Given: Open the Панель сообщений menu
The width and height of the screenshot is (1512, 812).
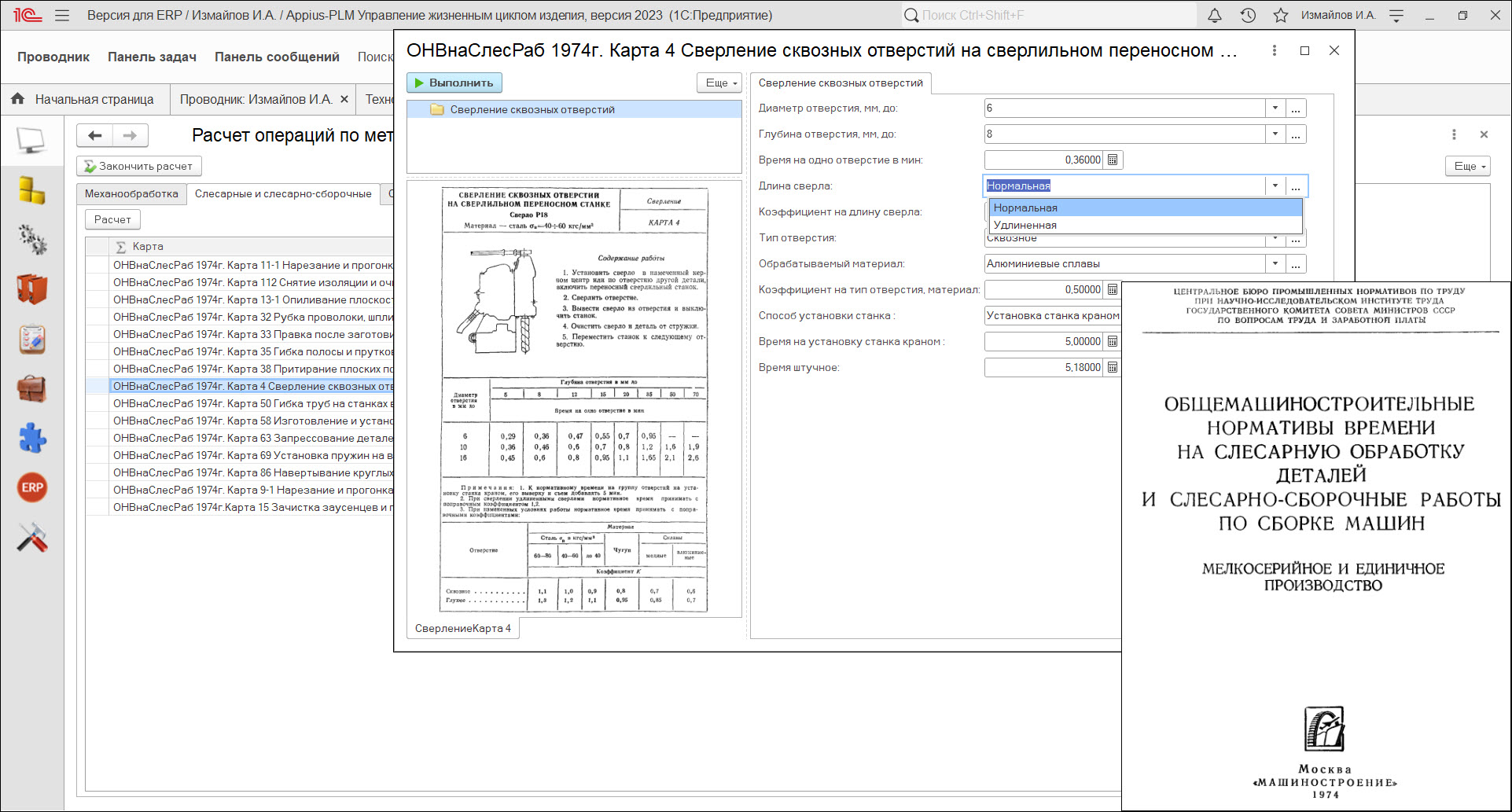Looking at the screenshot, I should pyautogui.click(x=277, y=57).
